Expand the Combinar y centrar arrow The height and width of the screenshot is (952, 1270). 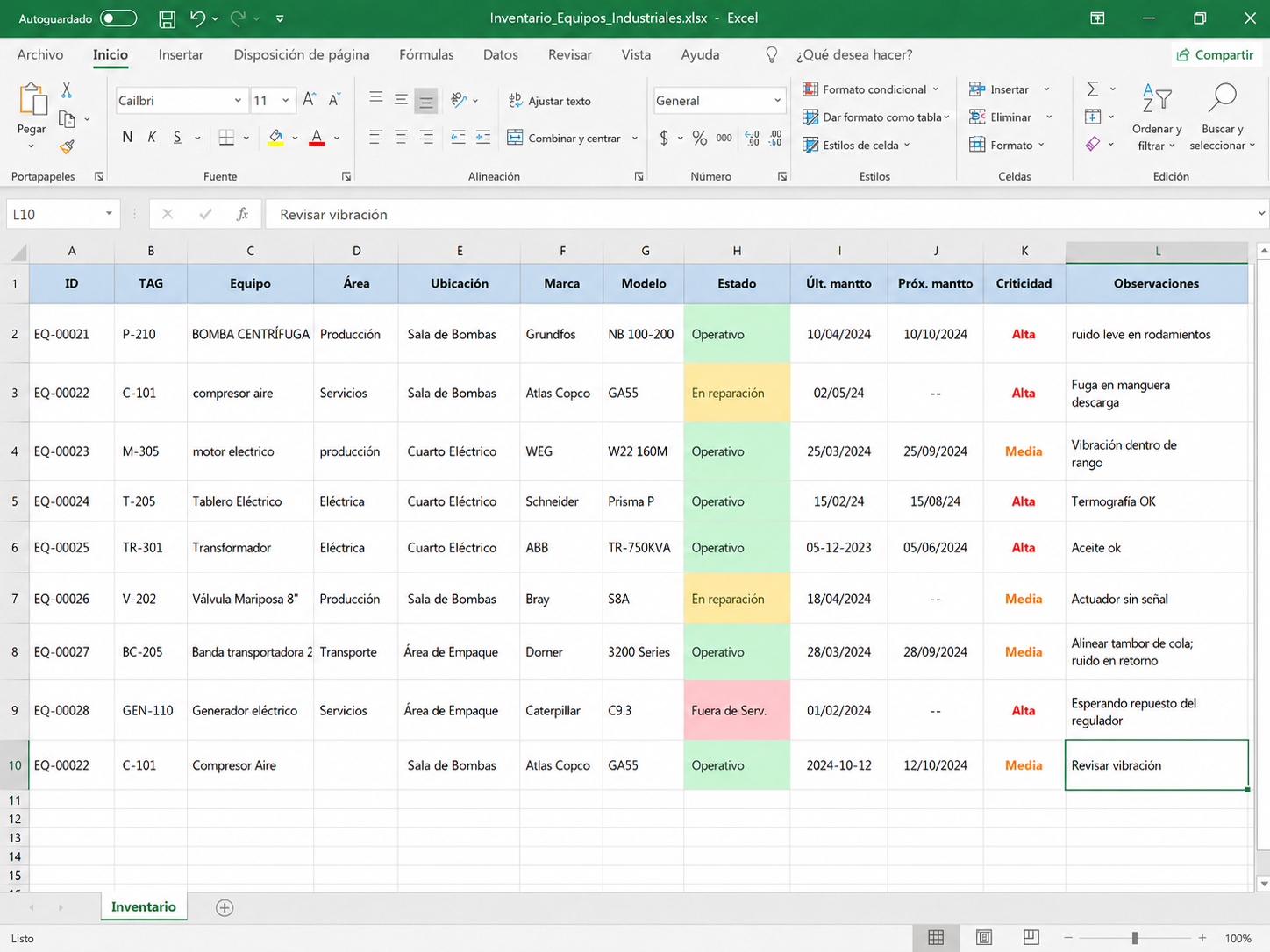tap(635, 139)
